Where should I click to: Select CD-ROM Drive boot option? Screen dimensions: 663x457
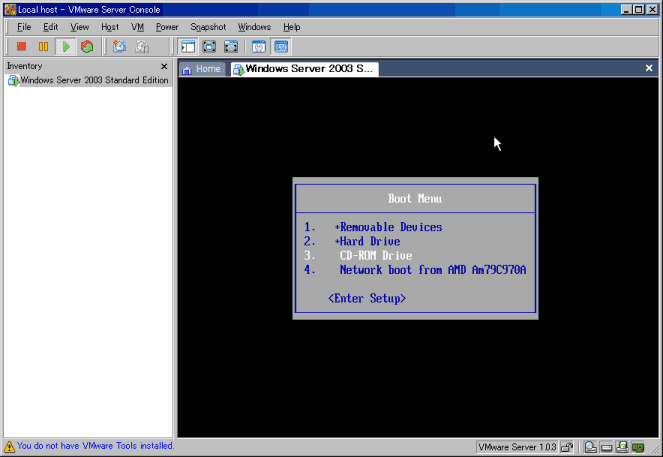[376, 256]
